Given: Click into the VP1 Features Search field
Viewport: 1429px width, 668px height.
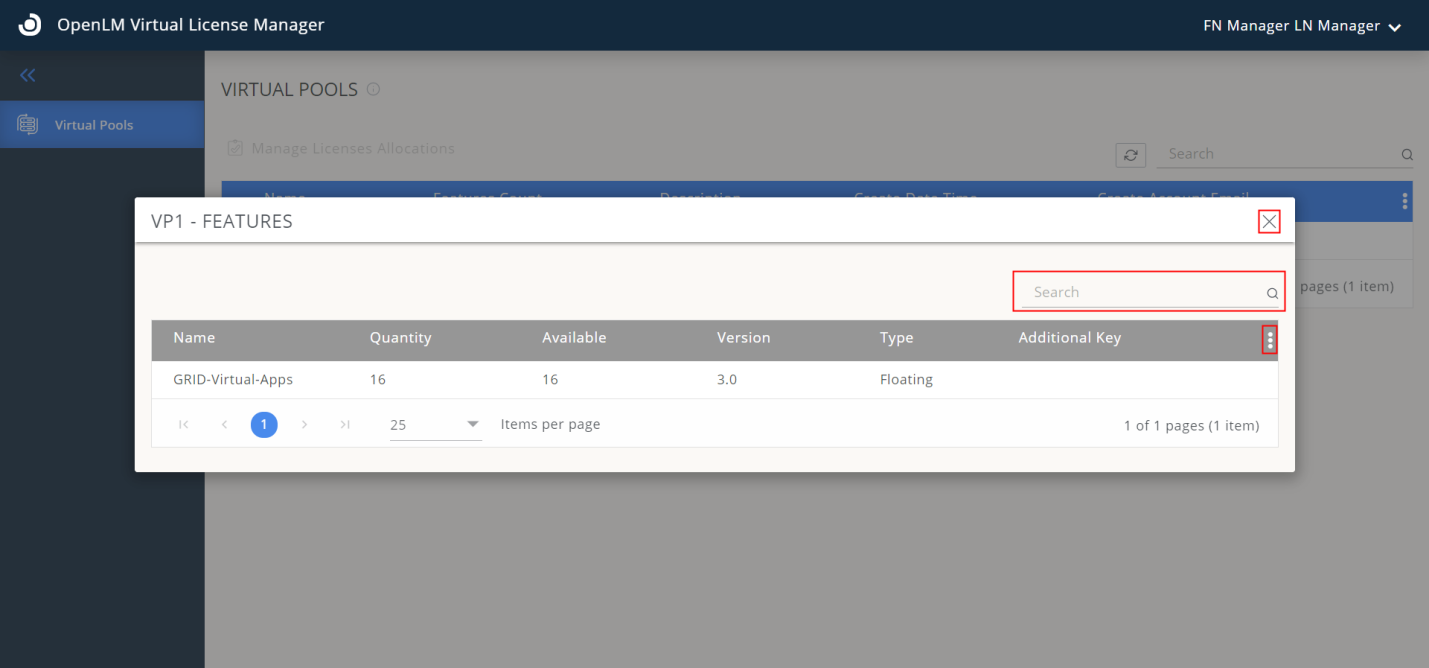Looking at the screenshot, I should tap(1140, 292).
